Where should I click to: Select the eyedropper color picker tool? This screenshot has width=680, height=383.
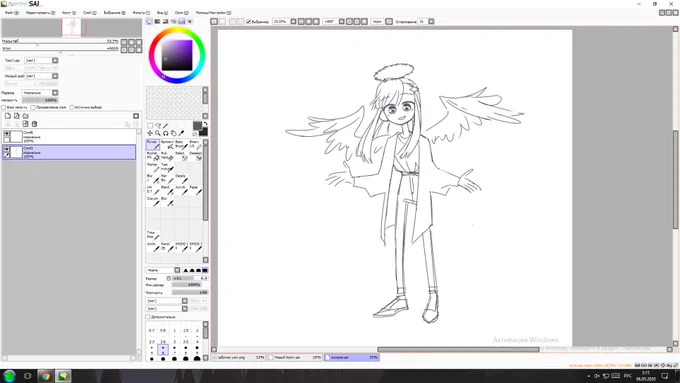[181, 133]
